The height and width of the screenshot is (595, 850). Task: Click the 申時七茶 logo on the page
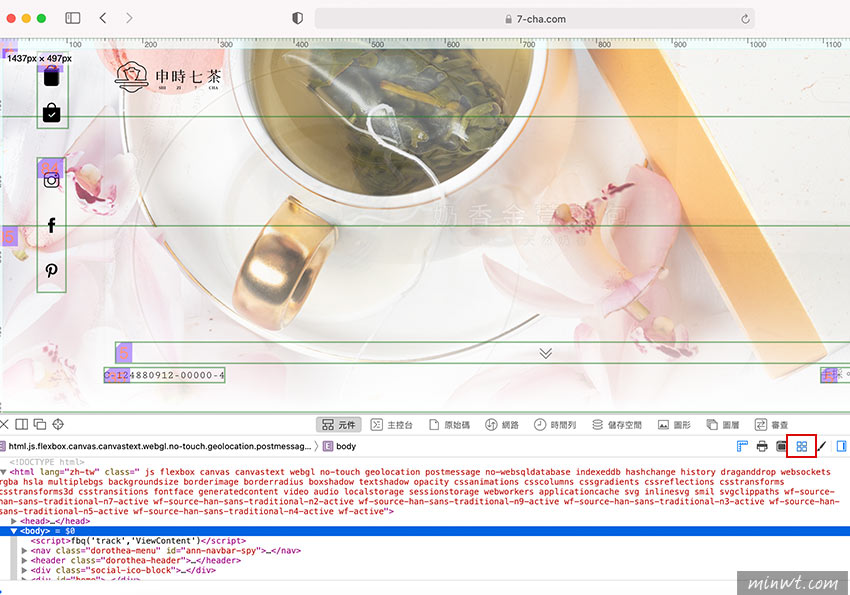[x=169, y=77]
